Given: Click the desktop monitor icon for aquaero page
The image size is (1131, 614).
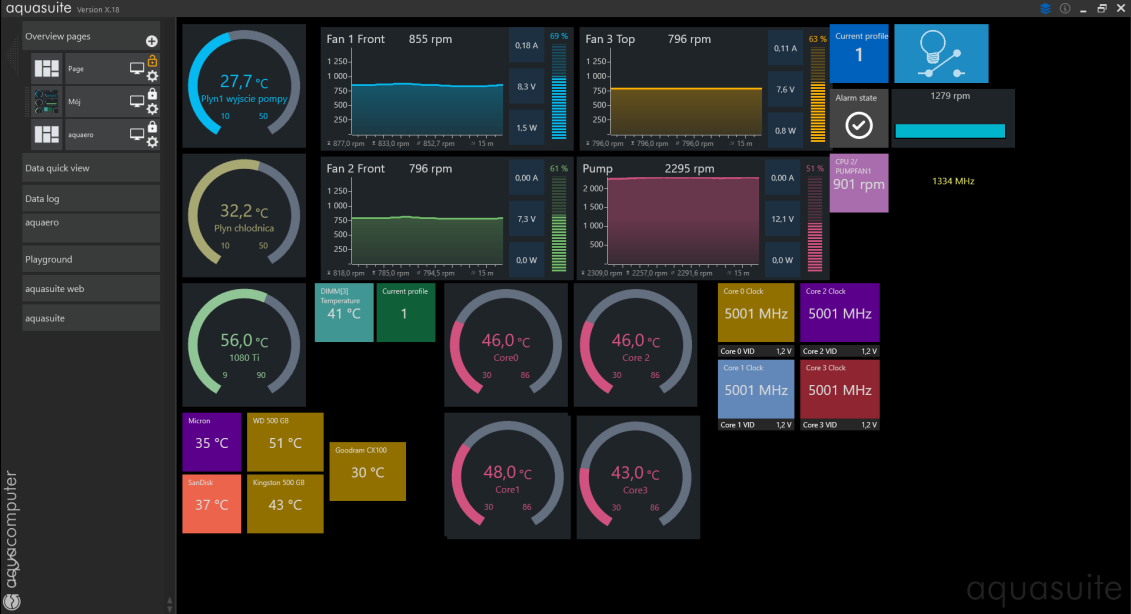Looking at the screenshot, I should point(136,134).
